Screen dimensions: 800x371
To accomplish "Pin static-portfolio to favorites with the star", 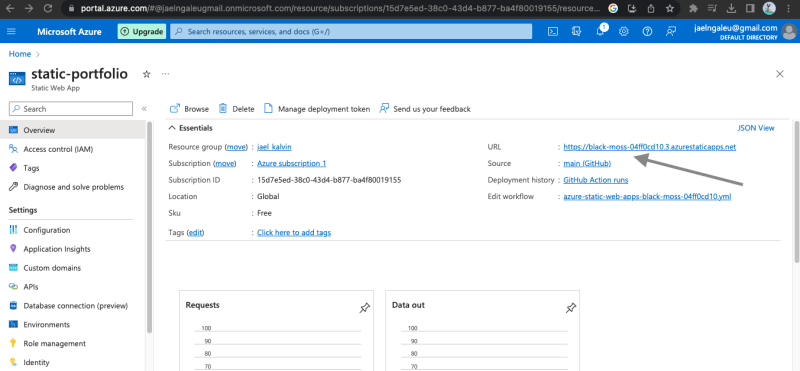I will 146,74.
